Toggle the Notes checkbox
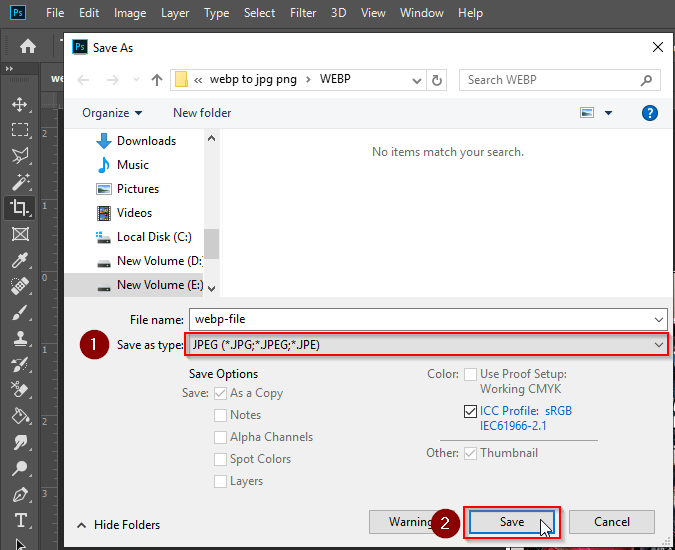Image resolution: width=675 pixels, height=550 pixels. (x=220, y=415)
